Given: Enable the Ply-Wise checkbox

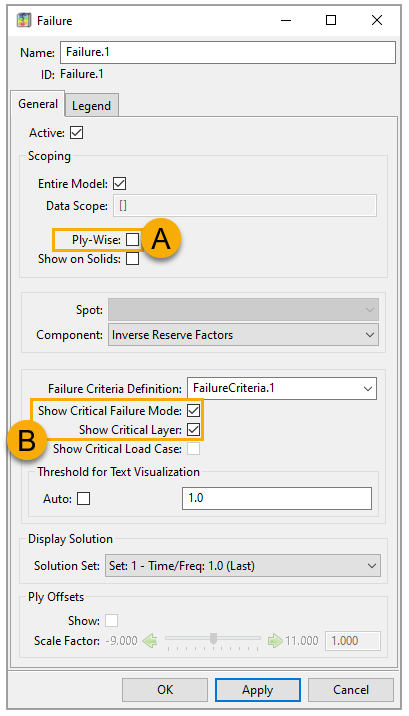Looking at the screenshot, I should tap(132, 239).
